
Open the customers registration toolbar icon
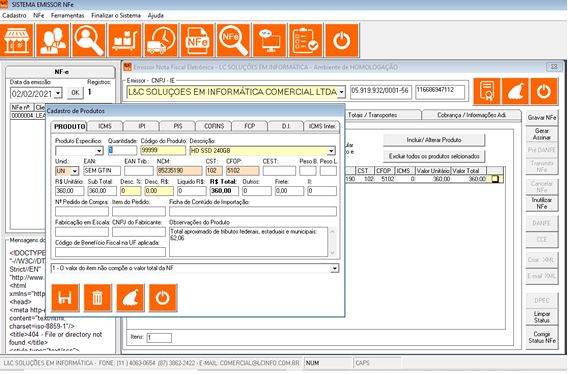click(x=53, y=41)
